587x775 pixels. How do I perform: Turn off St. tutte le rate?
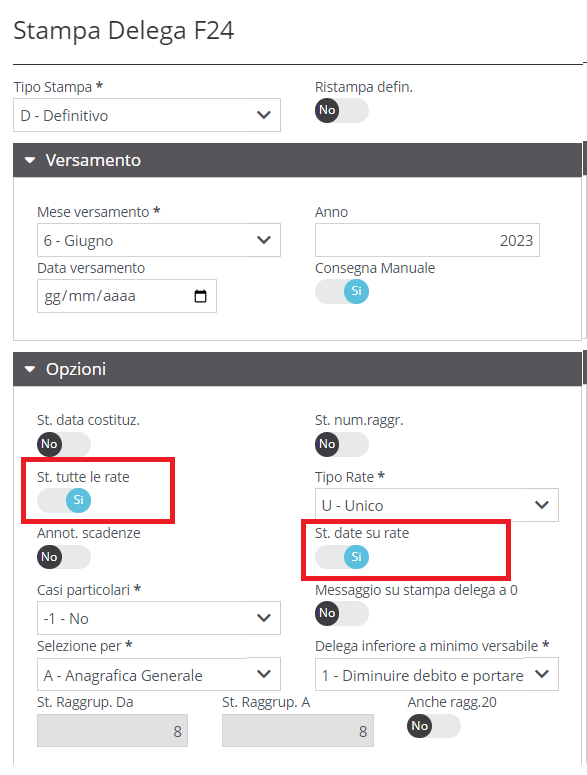[64, 500]
